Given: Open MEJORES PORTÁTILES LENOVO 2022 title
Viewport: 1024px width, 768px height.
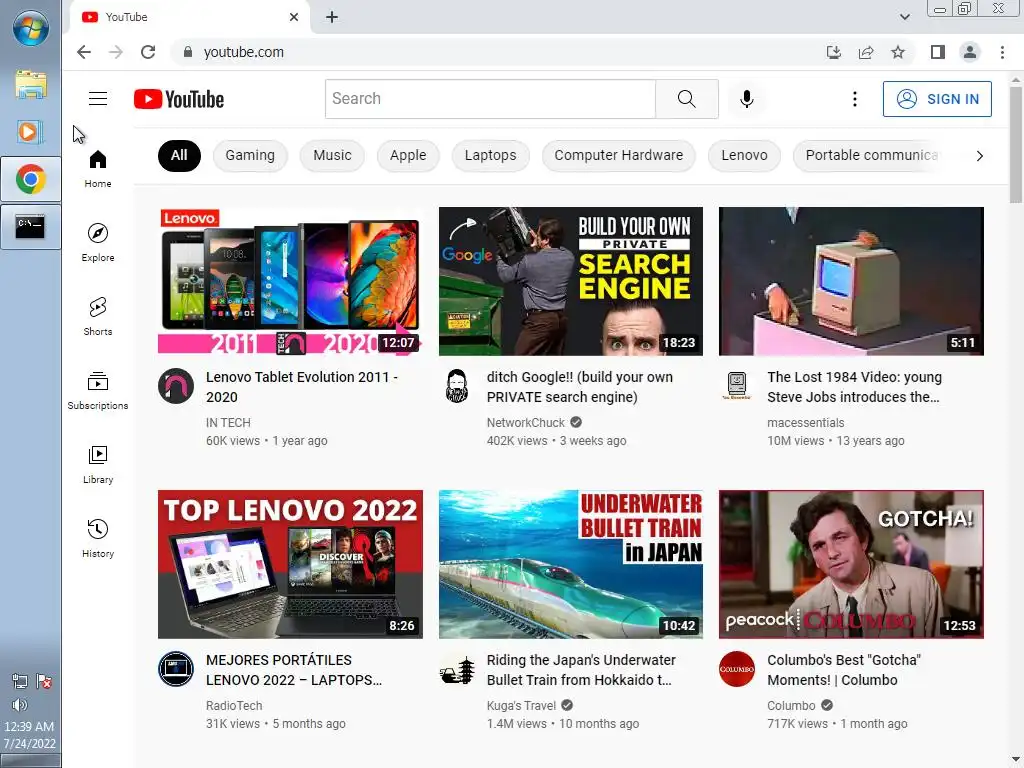Looking at the screenshot, I should [294, 670].
